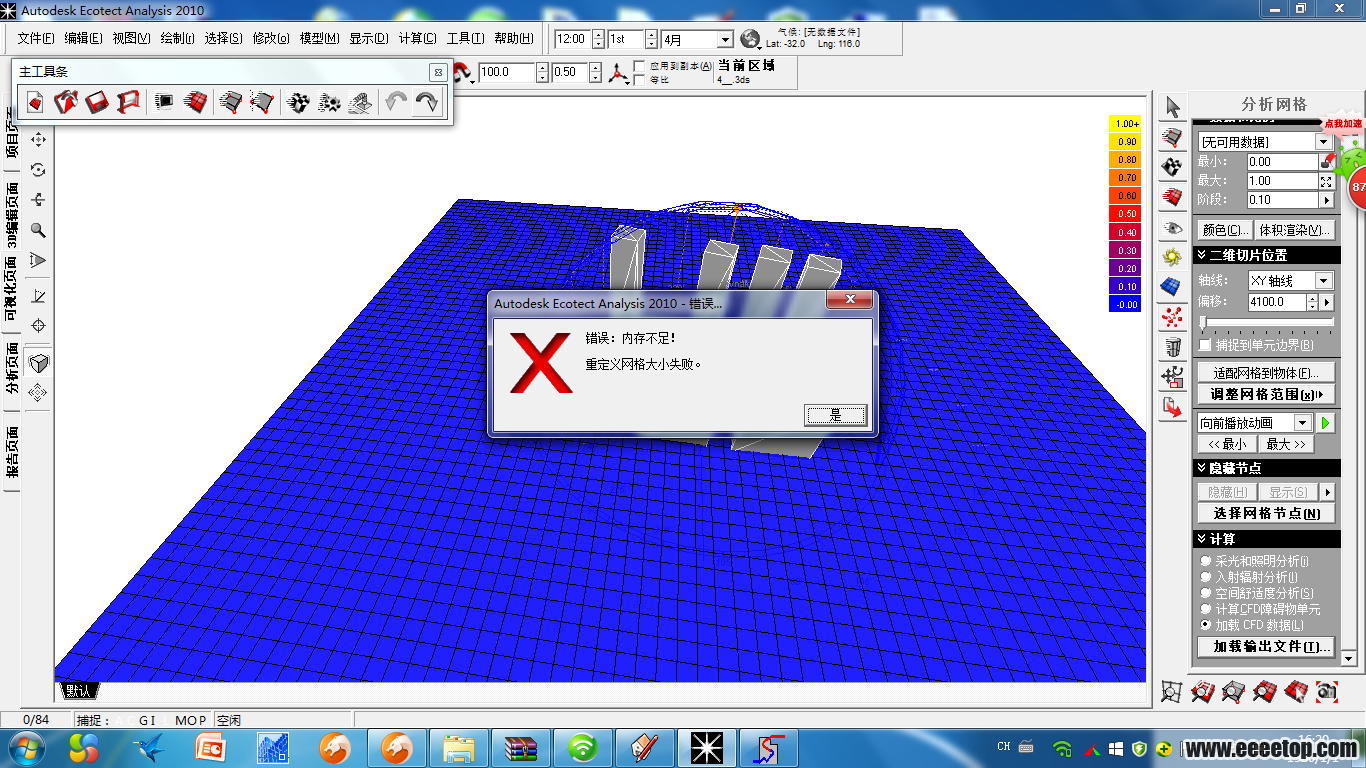This screenshot has width=1366, height=768.
Task: Select the pan cross-arrows tool on left toolbar
Action: click(39, 139)
